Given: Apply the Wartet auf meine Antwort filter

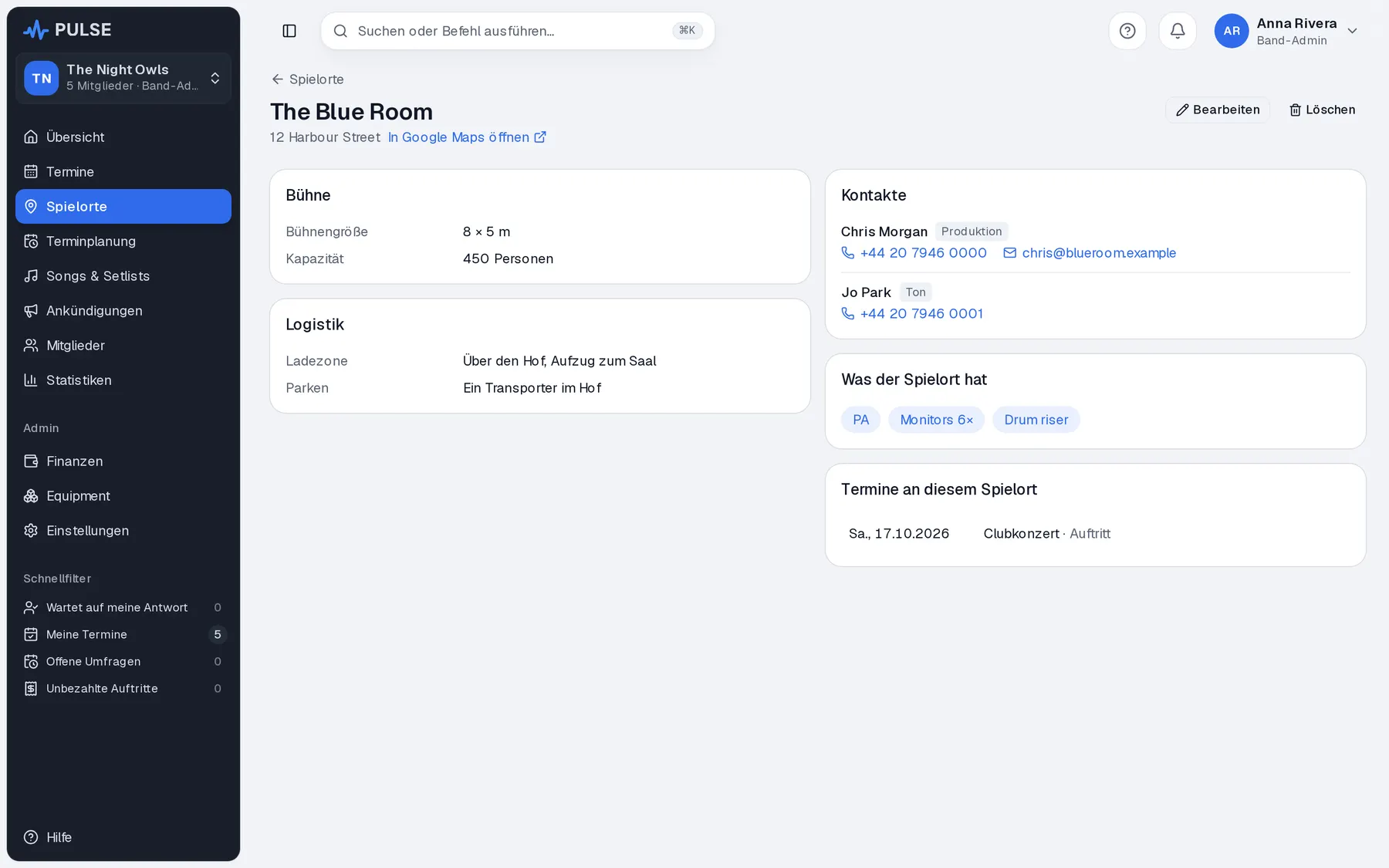Looking at the screenshot, I should [123, 608].
